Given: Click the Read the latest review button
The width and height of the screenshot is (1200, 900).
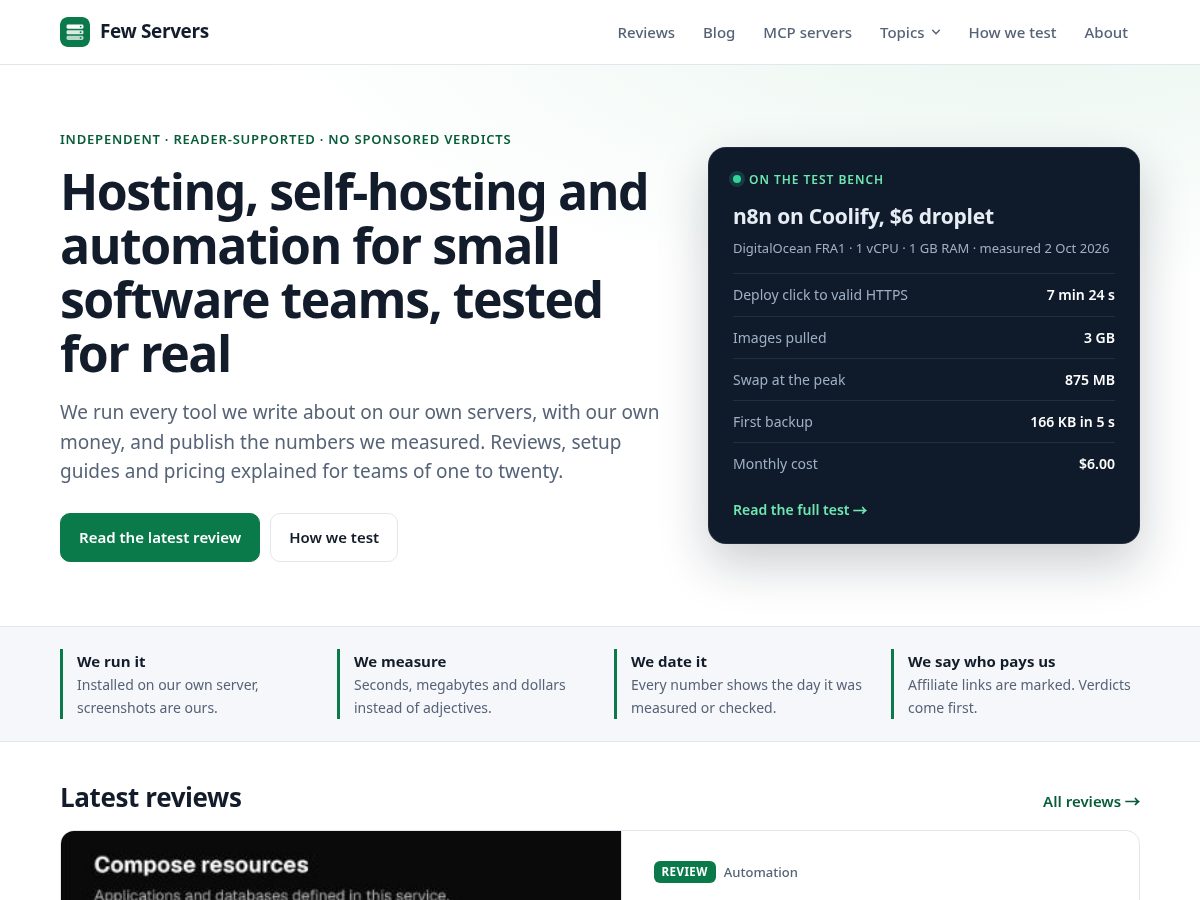Looking at the screenshot, I should pyautogui.click(x=160, y=538).
